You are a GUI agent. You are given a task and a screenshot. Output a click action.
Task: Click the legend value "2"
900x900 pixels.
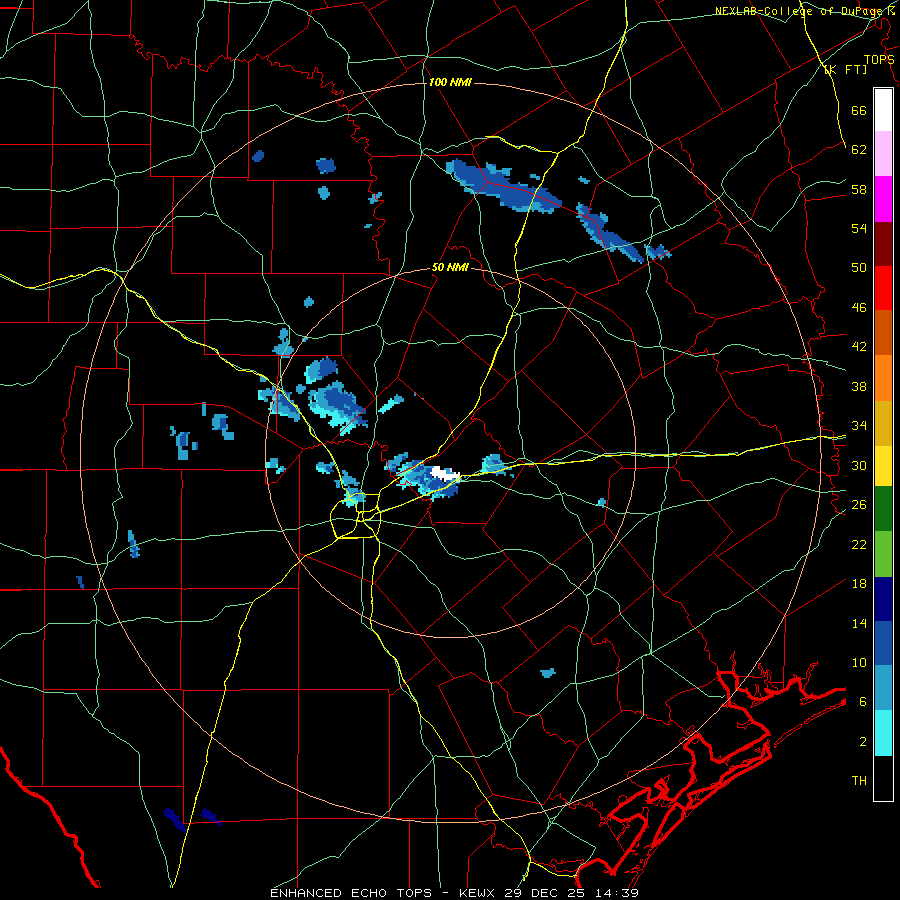point(863,741)
